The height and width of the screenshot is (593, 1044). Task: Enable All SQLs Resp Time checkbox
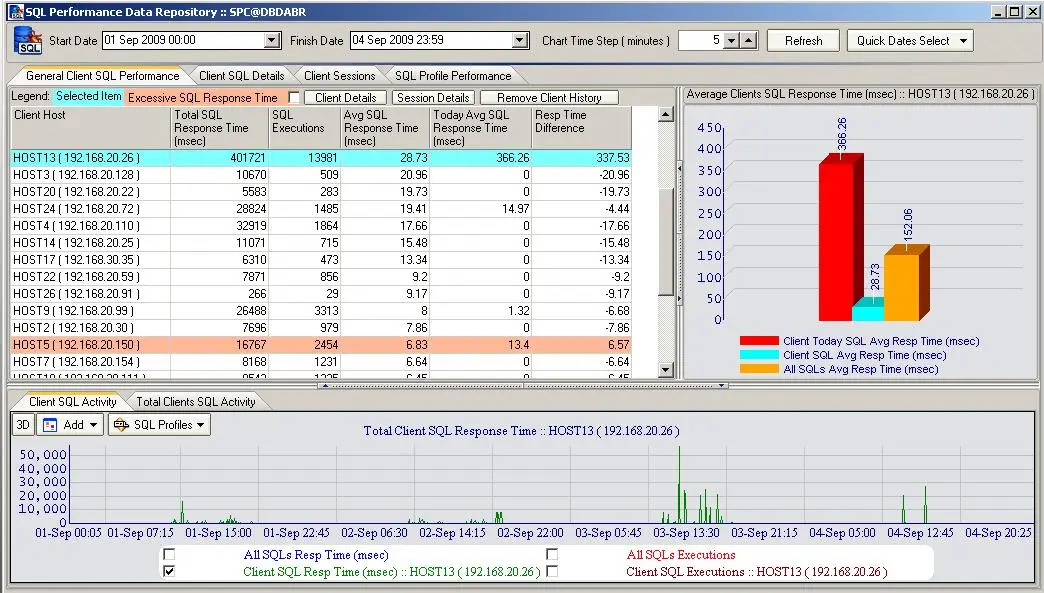coord(169,554)
